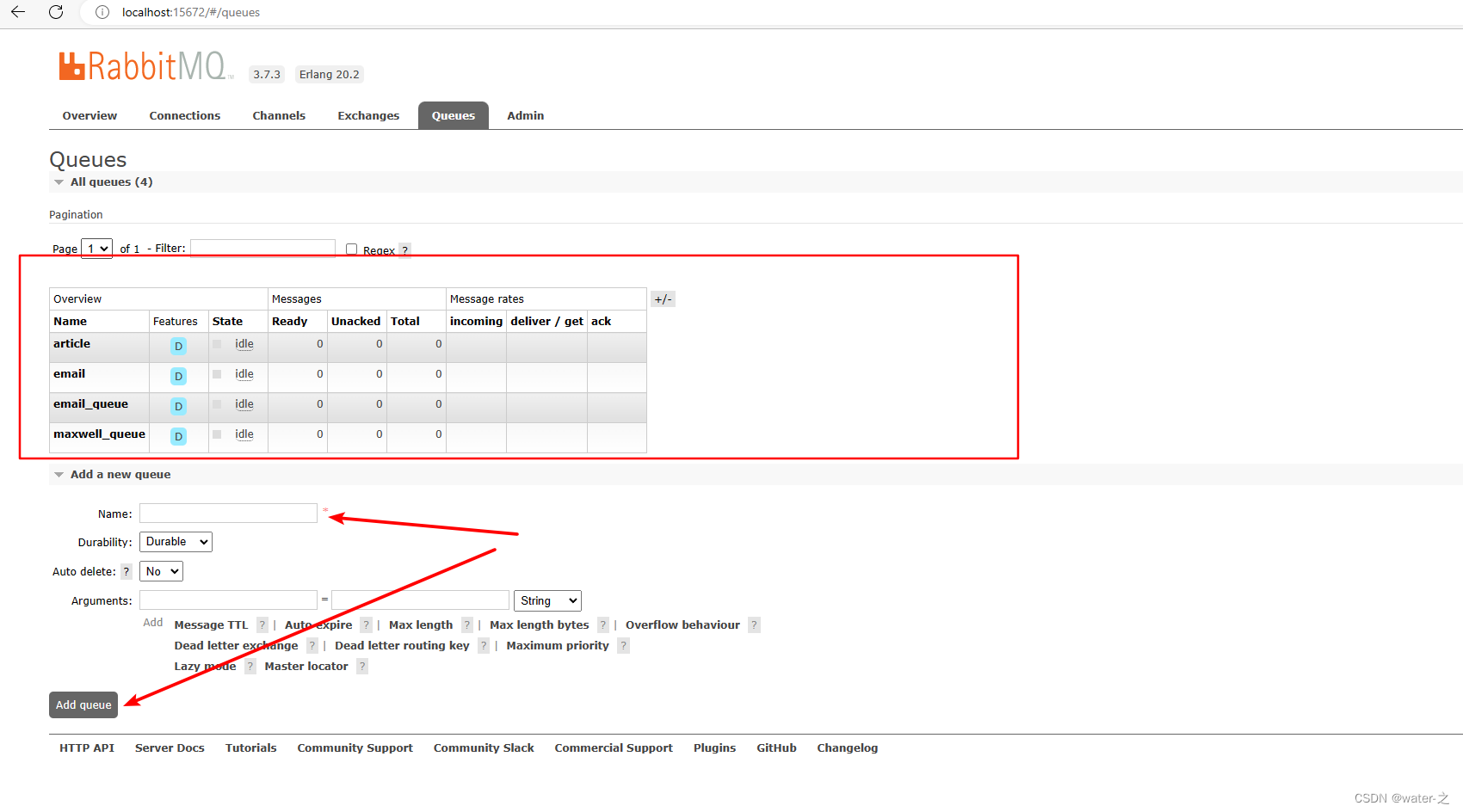Screen dimensions: 1463x812
Task: Open the article queue link
Action: (x=72, y=344)
